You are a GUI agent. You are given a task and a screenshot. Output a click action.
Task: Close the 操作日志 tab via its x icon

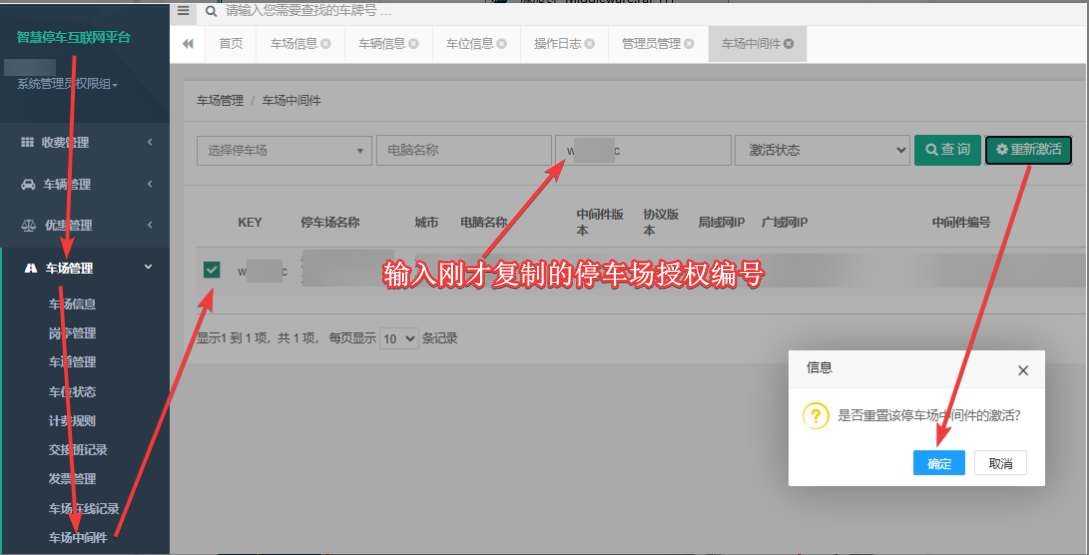coord(589,44)
